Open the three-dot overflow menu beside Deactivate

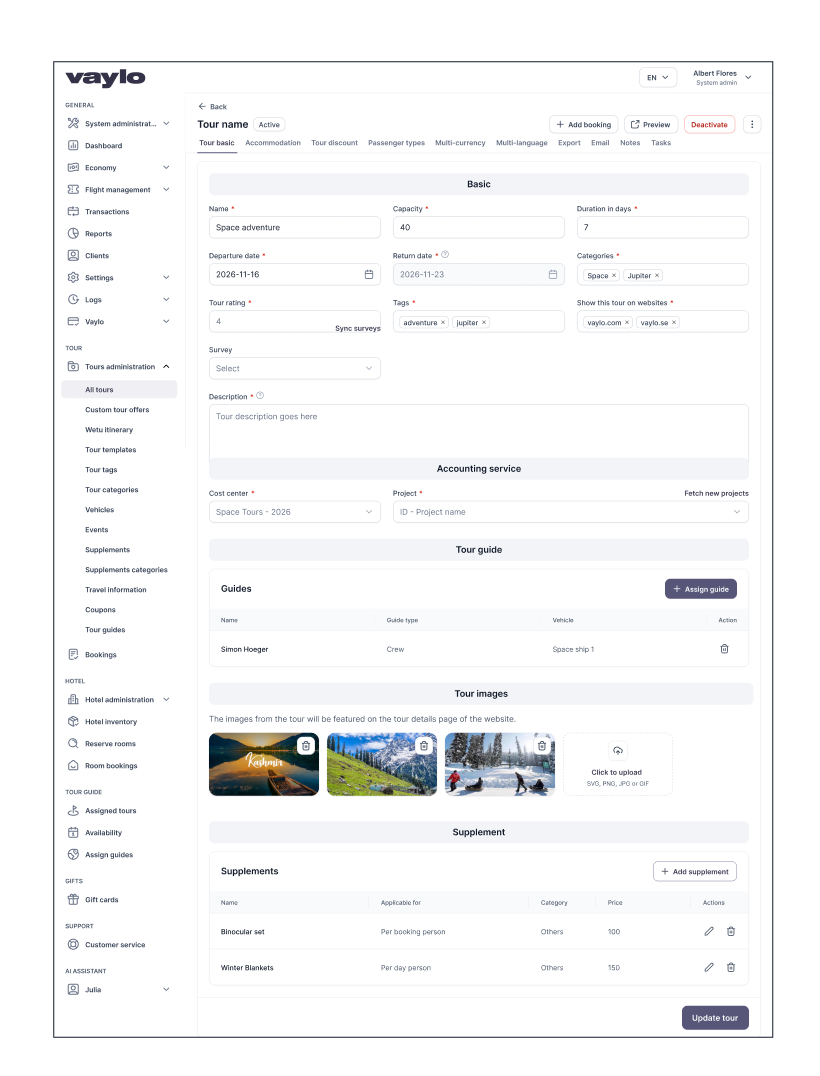click(x=752, y=123)
